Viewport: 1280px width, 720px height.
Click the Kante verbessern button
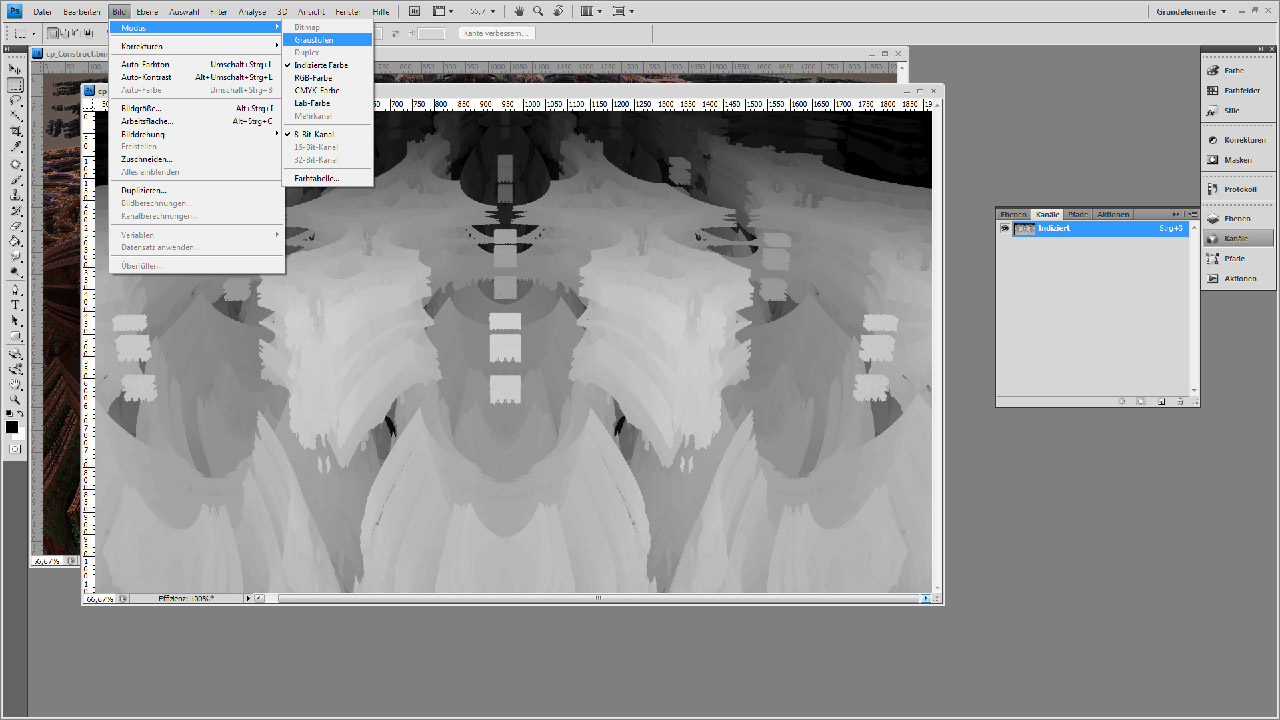point(496,33)
